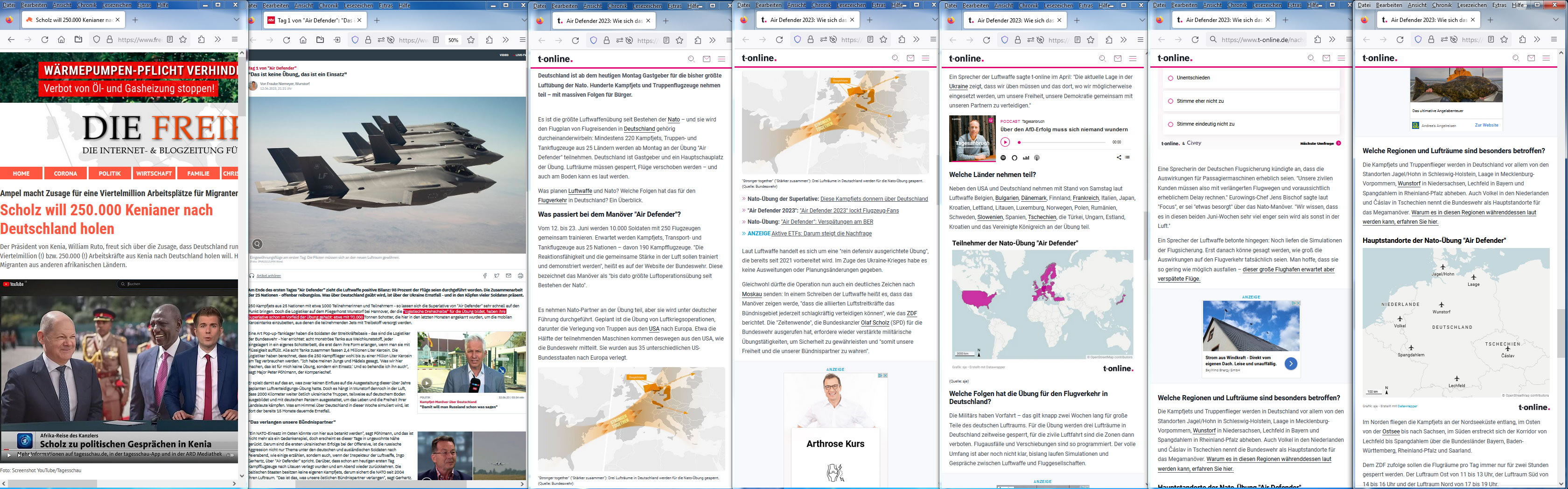Open link 'Air Defender: Verspätungen am BER'

coord(826,222)
